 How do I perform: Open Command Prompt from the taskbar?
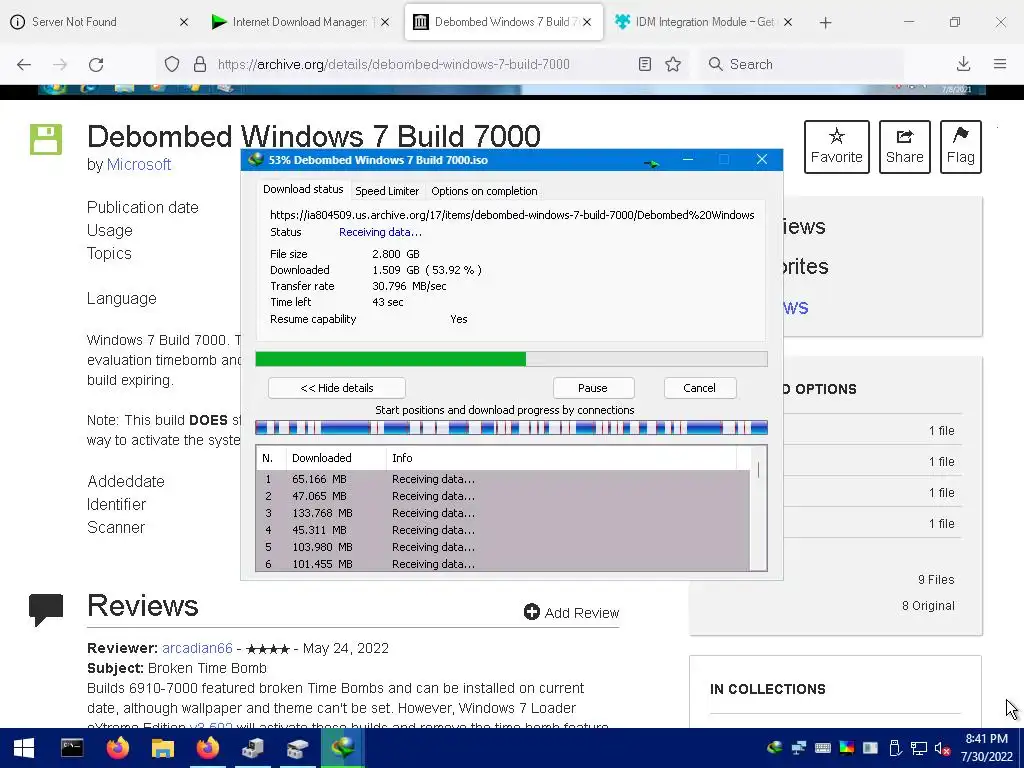(x=72, y=748)
